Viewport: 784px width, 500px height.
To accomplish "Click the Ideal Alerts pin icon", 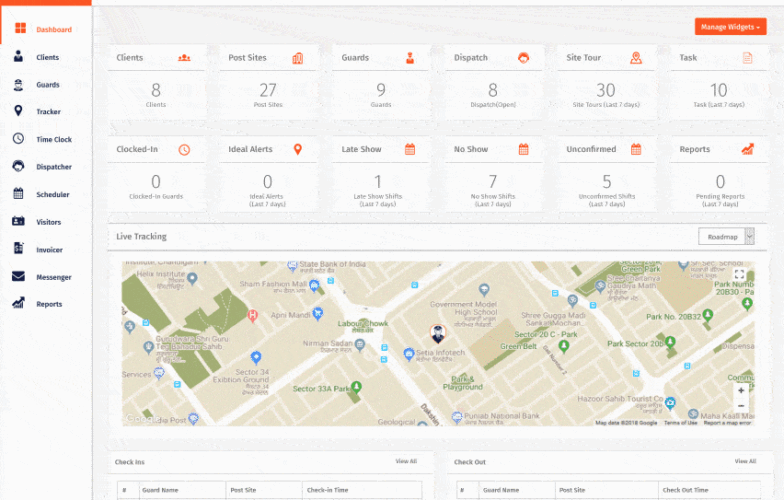I will pos(298,149).
